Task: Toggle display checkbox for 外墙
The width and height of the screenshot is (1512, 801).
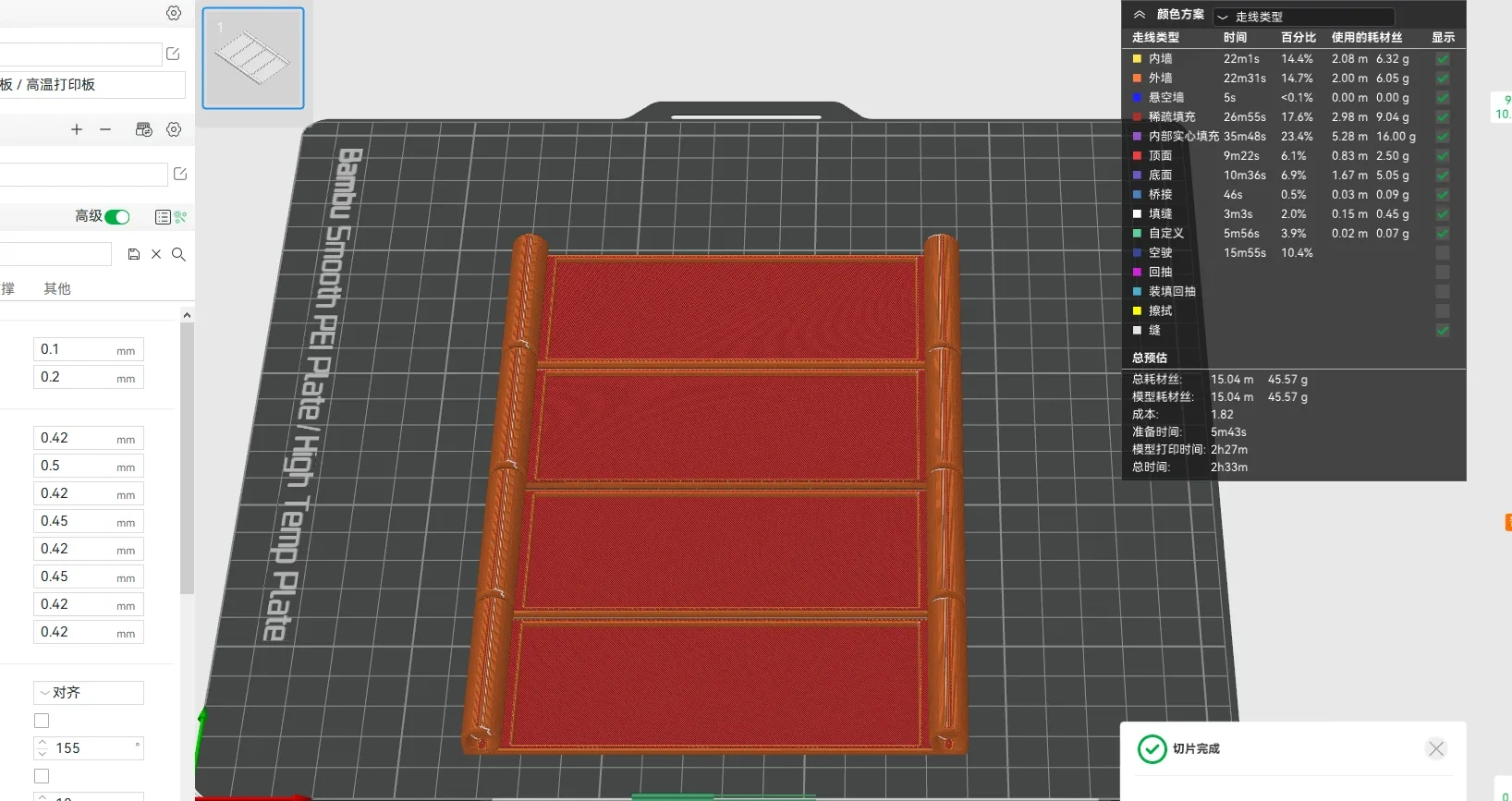Action: point(1443,79)
